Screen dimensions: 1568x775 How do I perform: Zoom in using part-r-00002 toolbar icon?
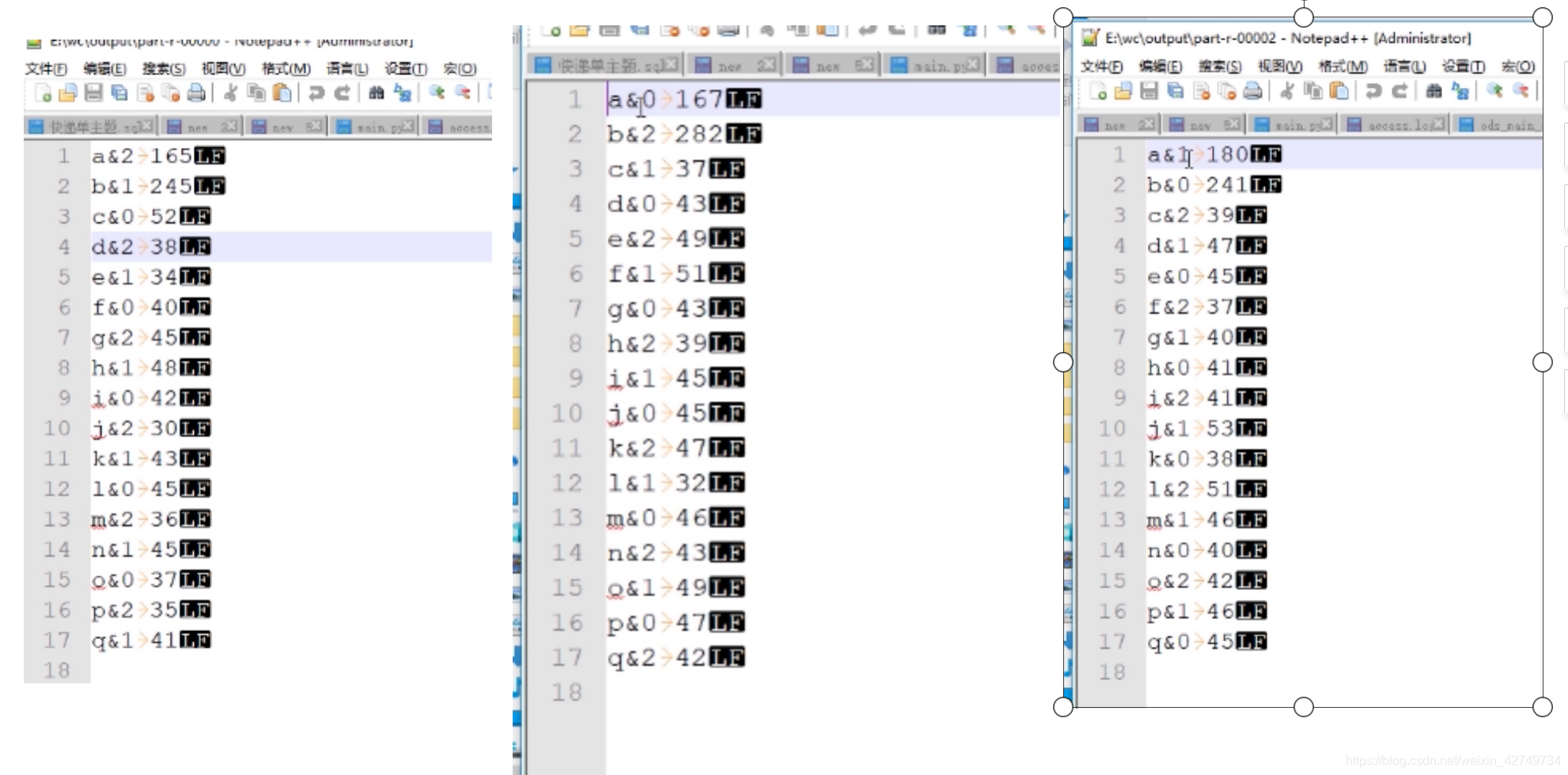(x=1494, y=92)
